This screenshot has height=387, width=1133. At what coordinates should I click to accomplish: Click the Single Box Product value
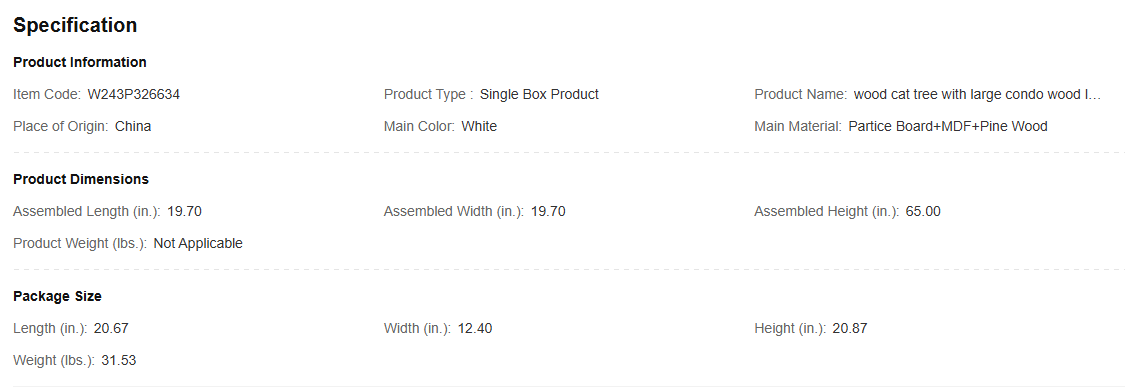pyautogui.click(x=539, y=95)
